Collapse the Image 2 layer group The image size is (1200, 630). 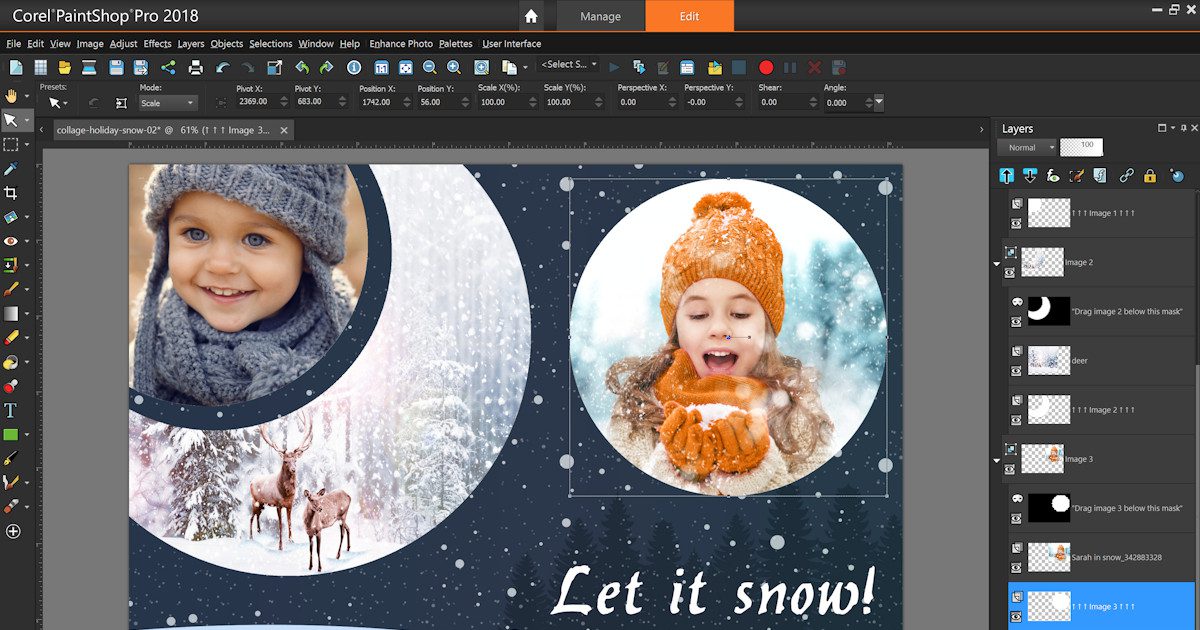point(997,265)
